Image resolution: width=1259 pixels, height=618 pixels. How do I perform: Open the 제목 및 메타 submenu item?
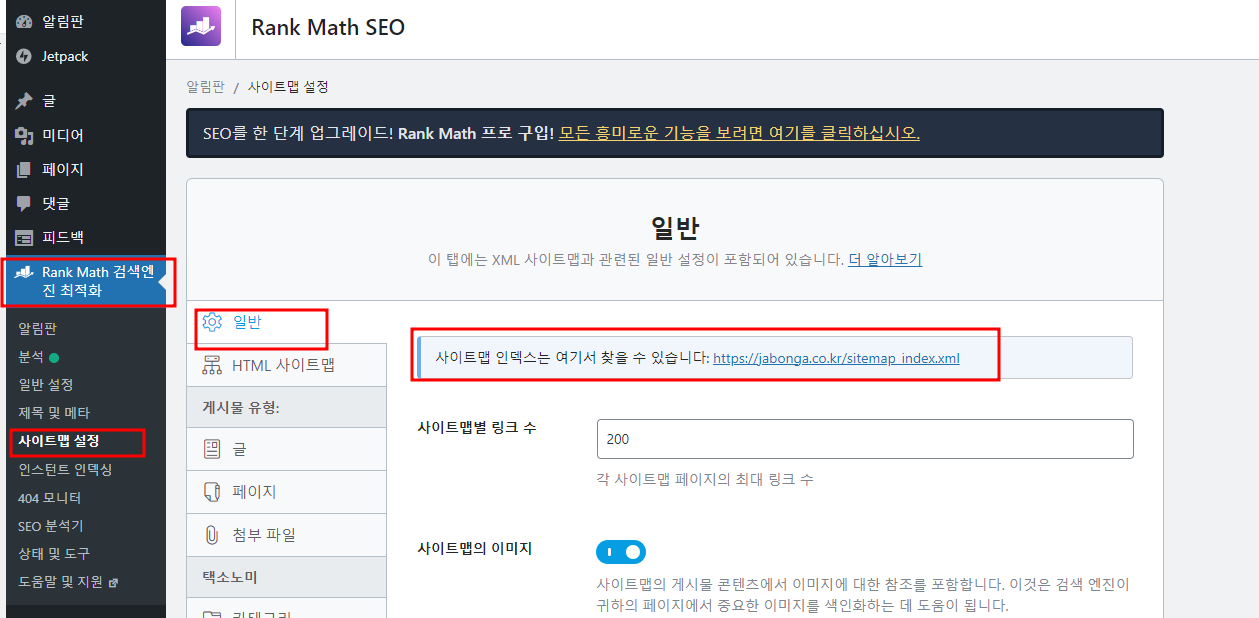[x=54, y=413]
